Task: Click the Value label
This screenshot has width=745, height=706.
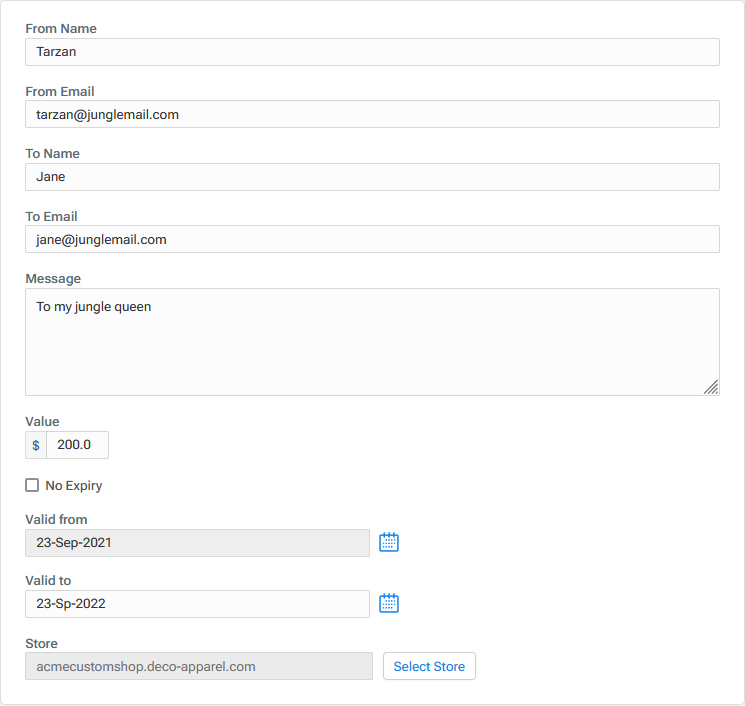Action: pos(42,421)
